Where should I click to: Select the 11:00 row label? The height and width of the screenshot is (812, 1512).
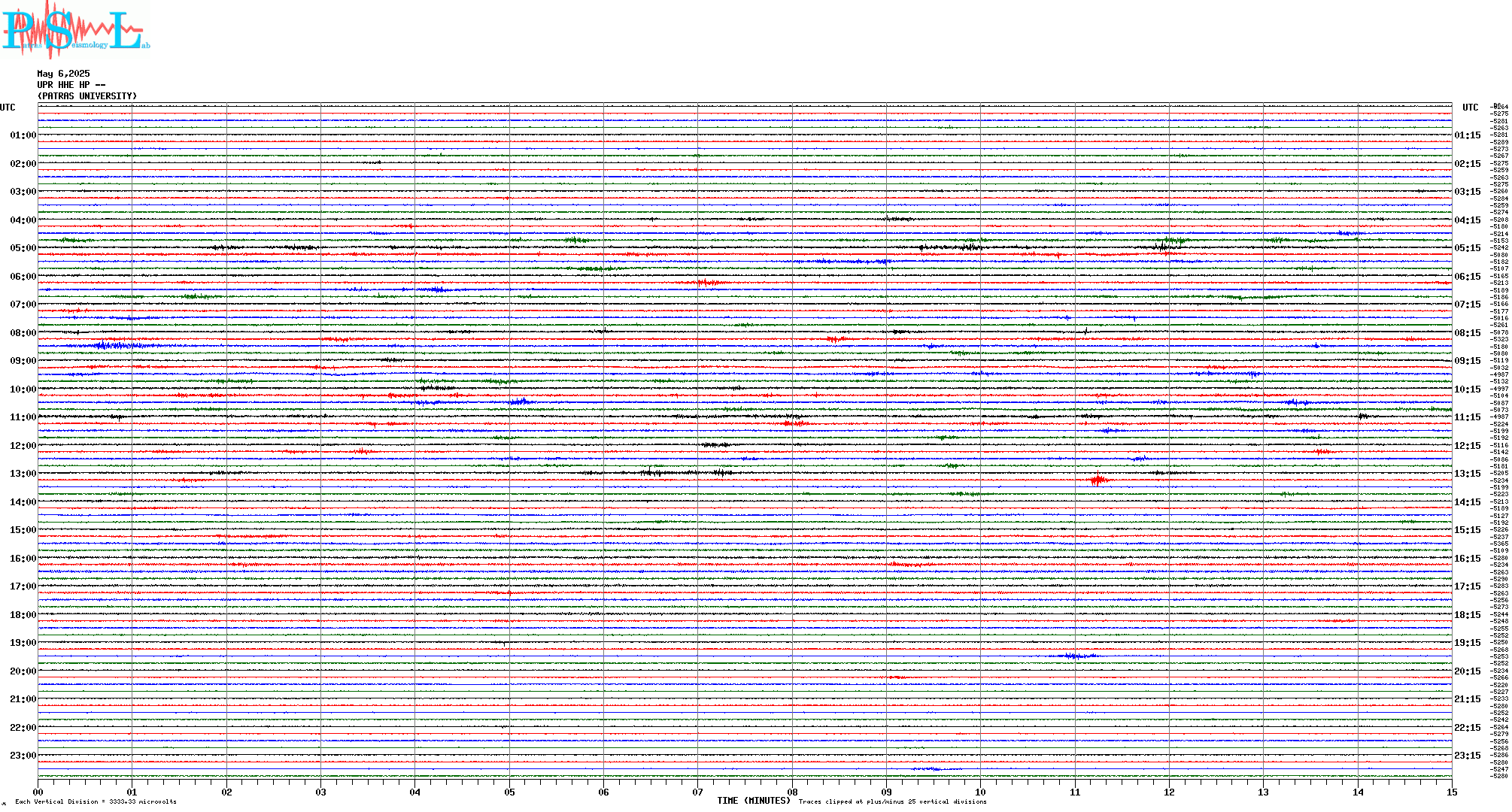pyautogui.click(x=23, y=417)
